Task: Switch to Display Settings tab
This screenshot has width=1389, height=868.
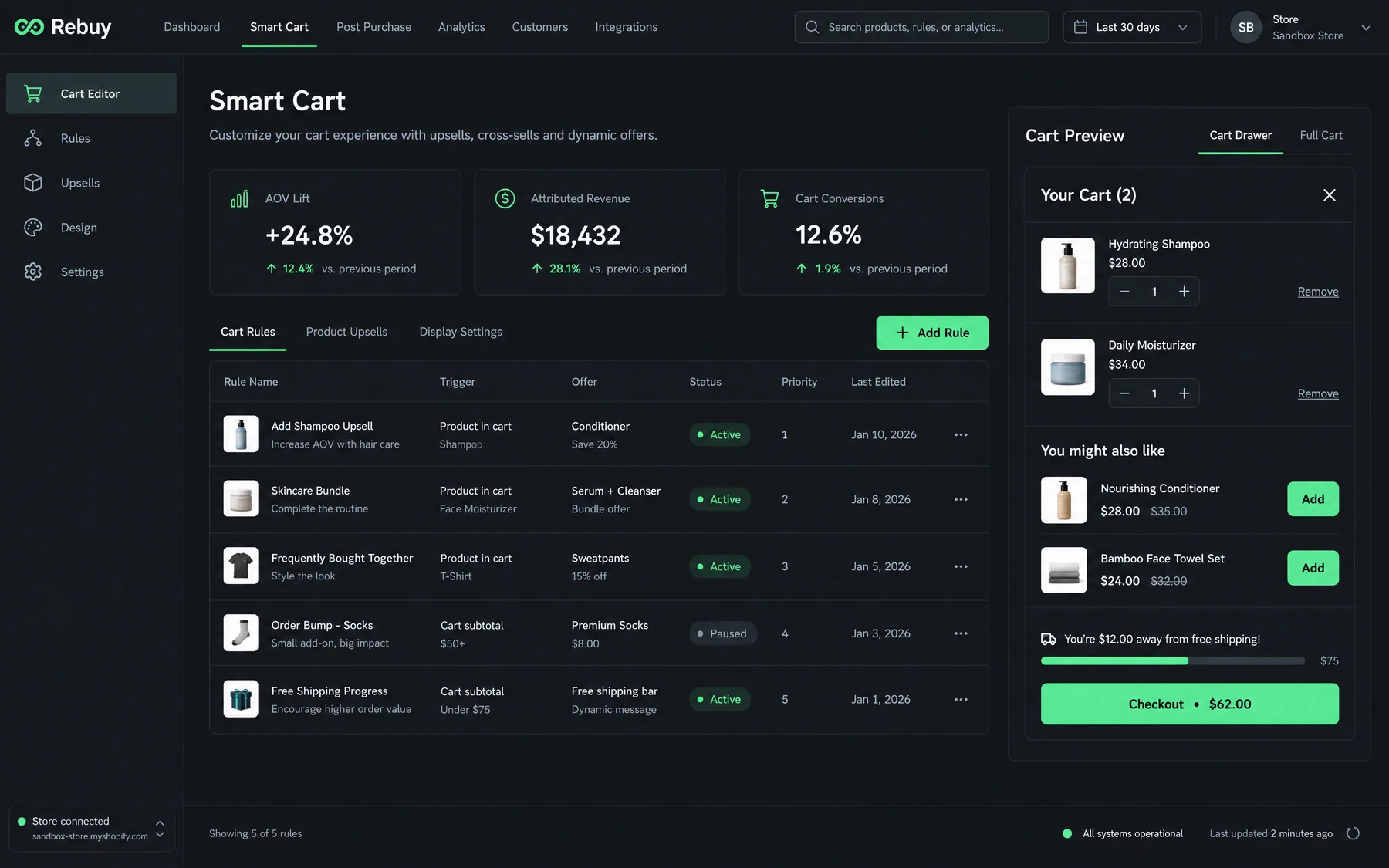Action: (461, 332)
